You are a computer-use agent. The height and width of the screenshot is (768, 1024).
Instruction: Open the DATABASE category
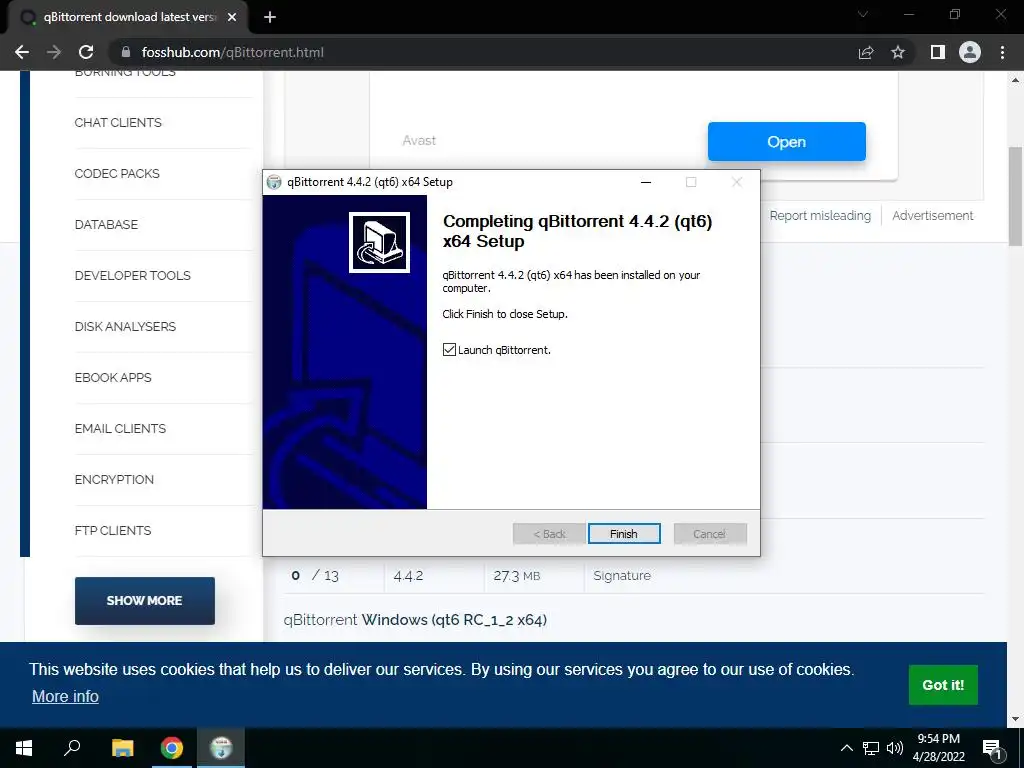click(x=106, y=225)
